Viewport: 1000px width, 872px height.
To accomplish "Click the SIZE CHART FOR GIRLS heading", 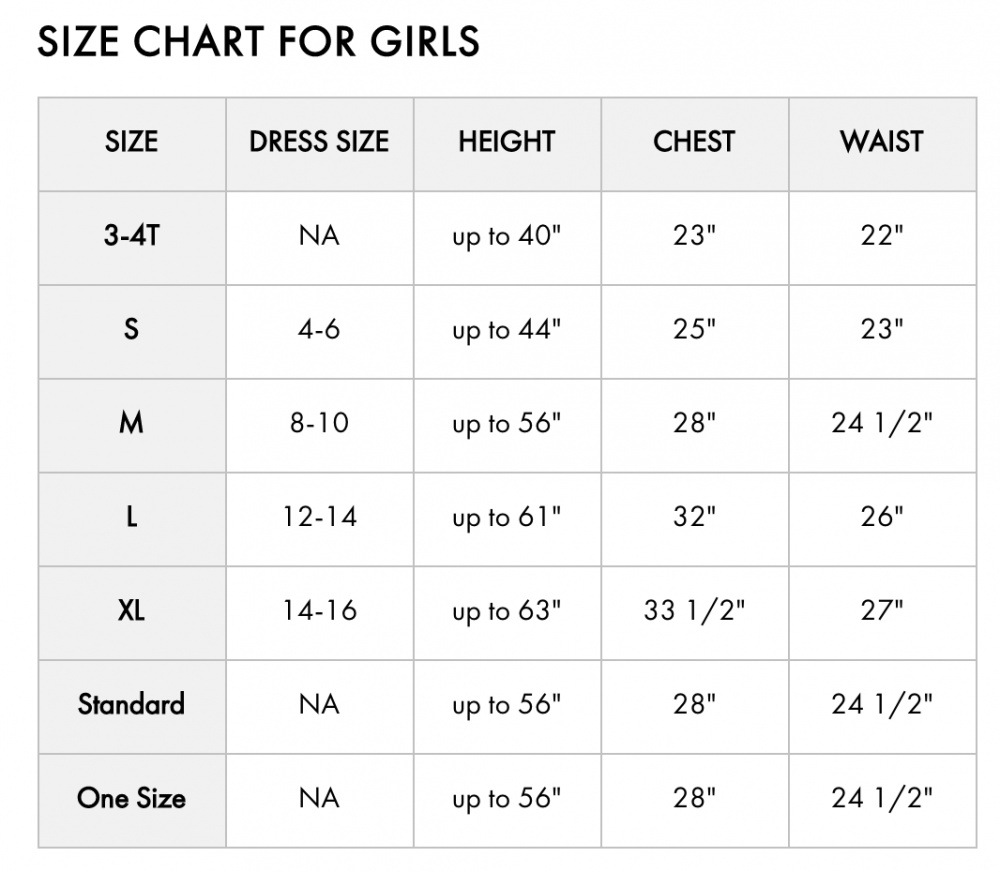I will coord(258,41).
